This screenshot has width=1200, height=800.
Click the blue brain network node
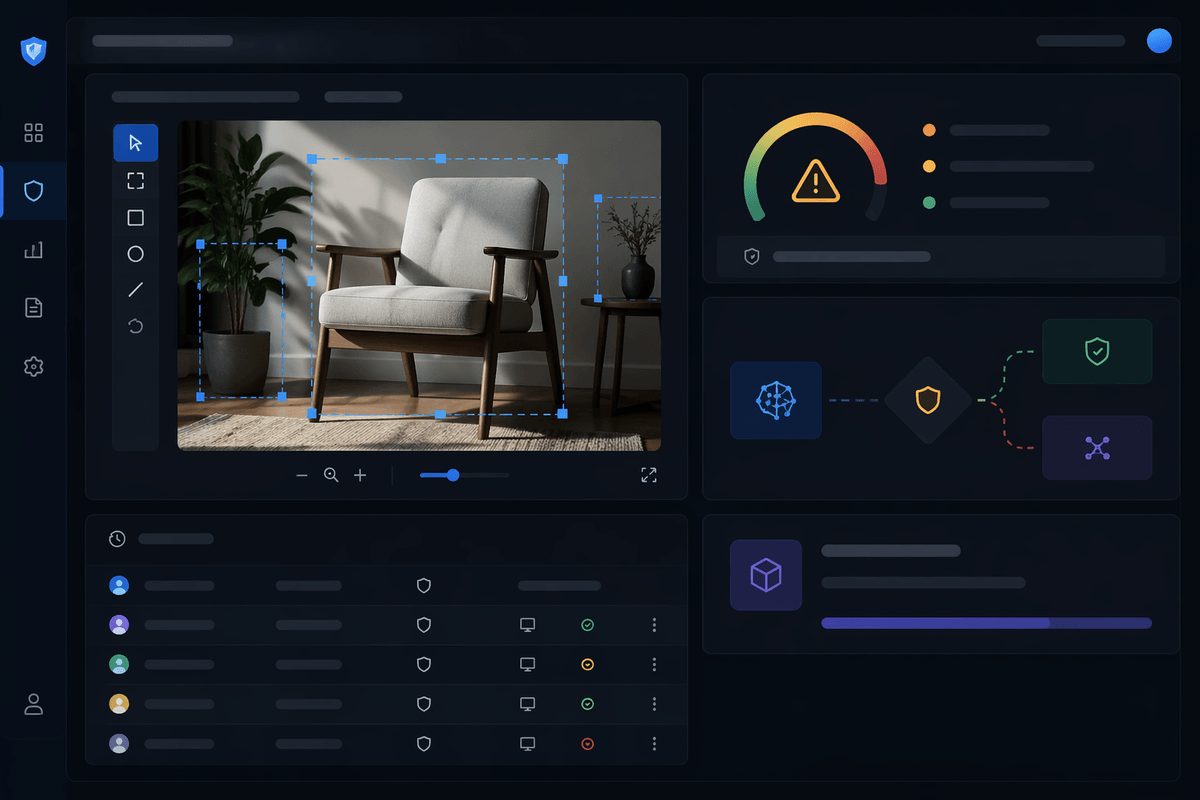[776, 400]
